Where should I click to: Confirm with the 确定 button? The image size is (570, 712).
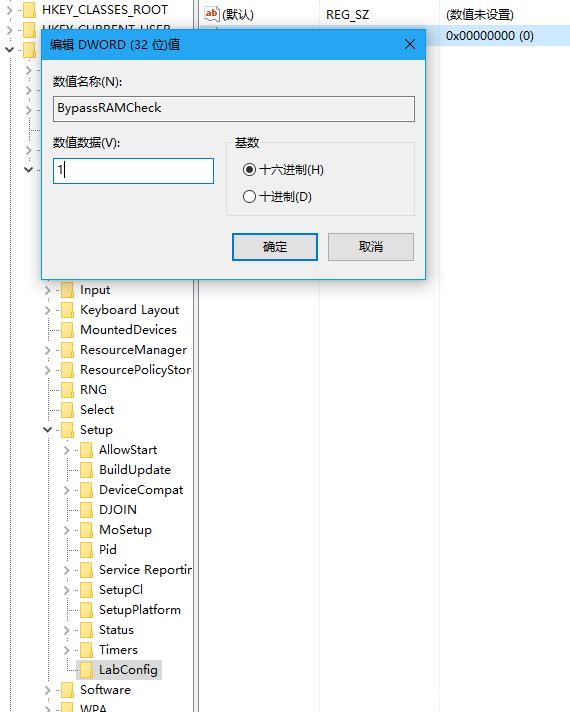275,247
